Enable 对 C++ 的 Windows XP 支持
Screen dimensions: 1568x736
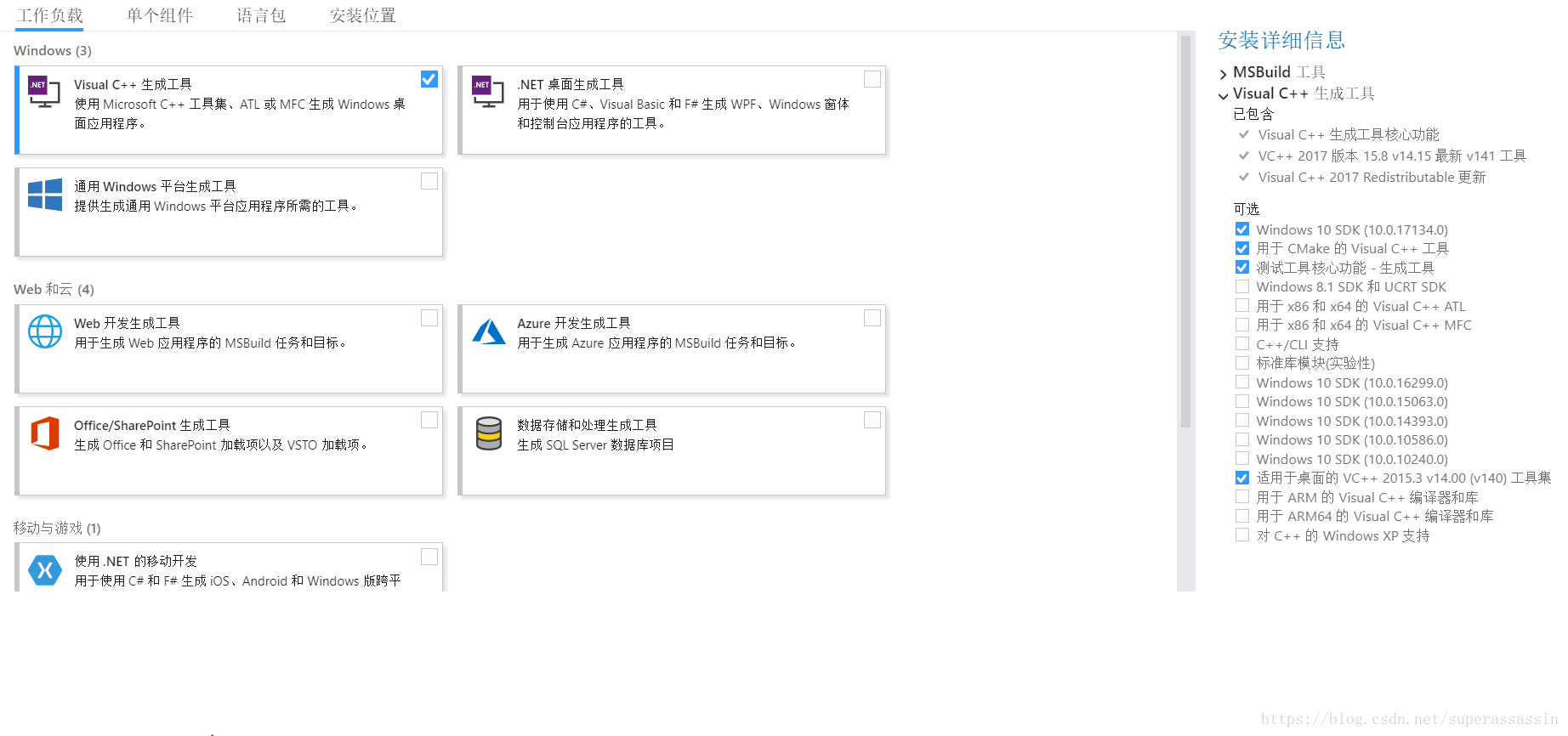1242,535
